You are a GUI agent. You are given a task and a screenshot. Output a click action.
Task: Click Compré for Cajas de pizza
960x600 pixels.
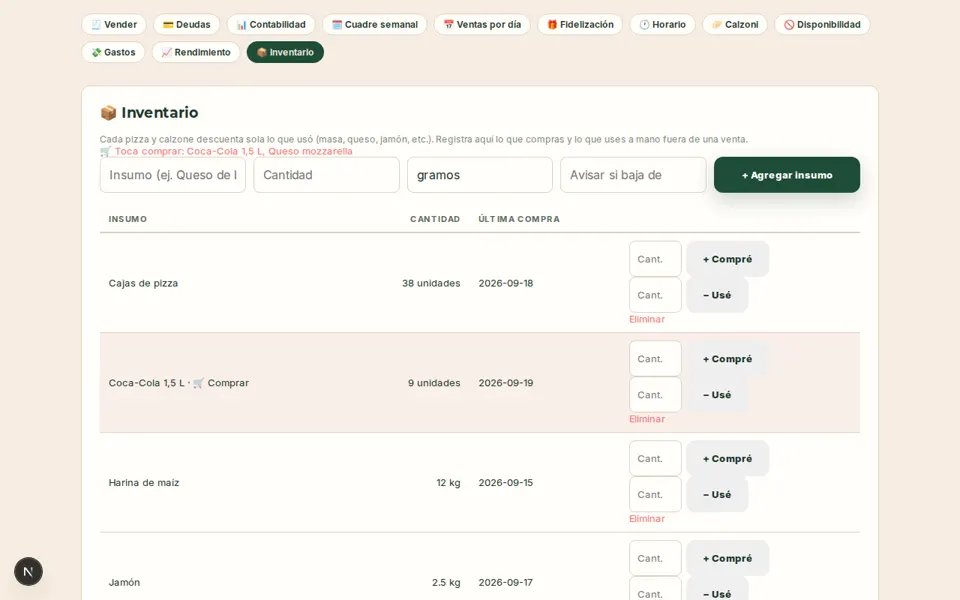pos(727,259)
